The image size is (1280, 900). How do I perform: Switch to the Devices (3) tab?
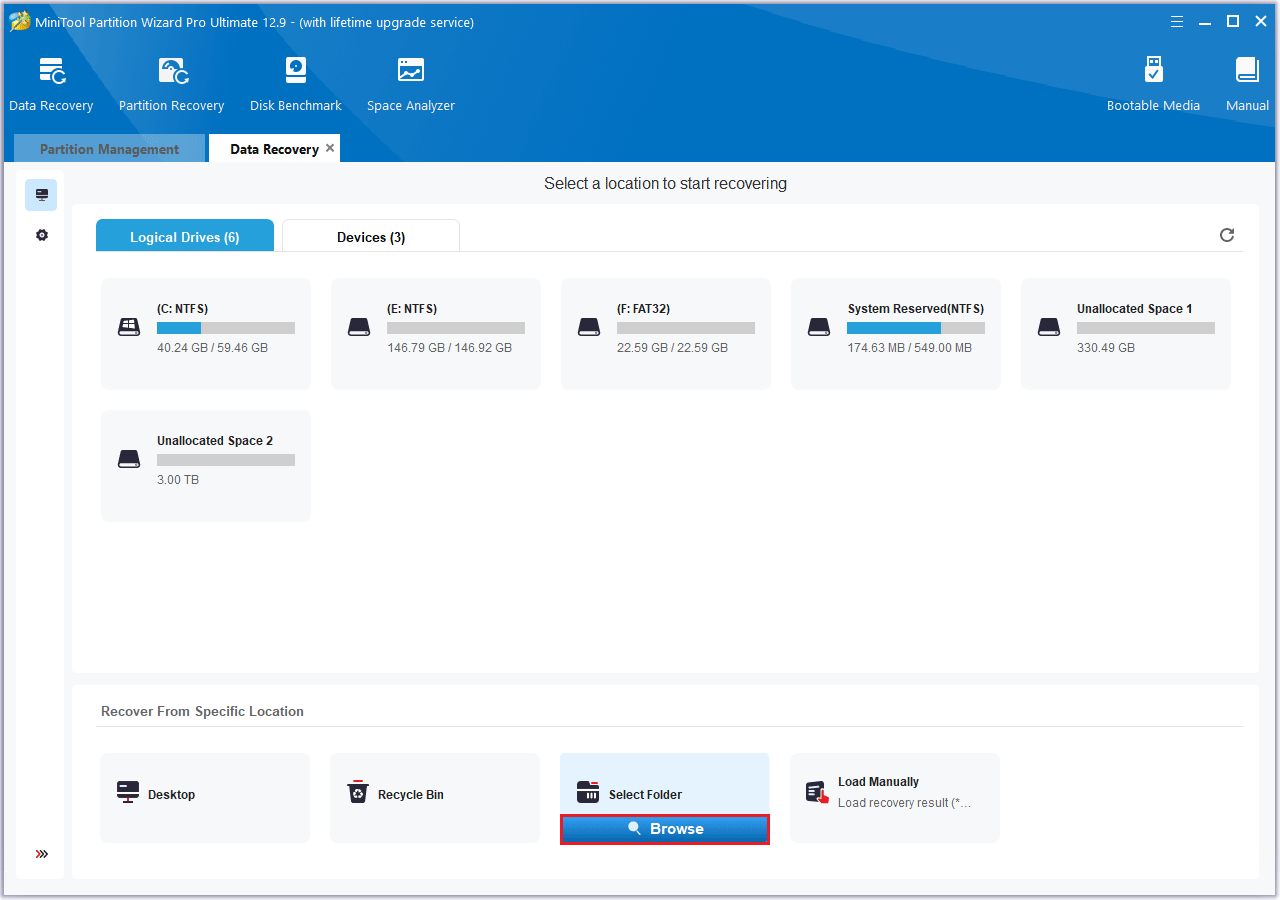pos(371,237)
